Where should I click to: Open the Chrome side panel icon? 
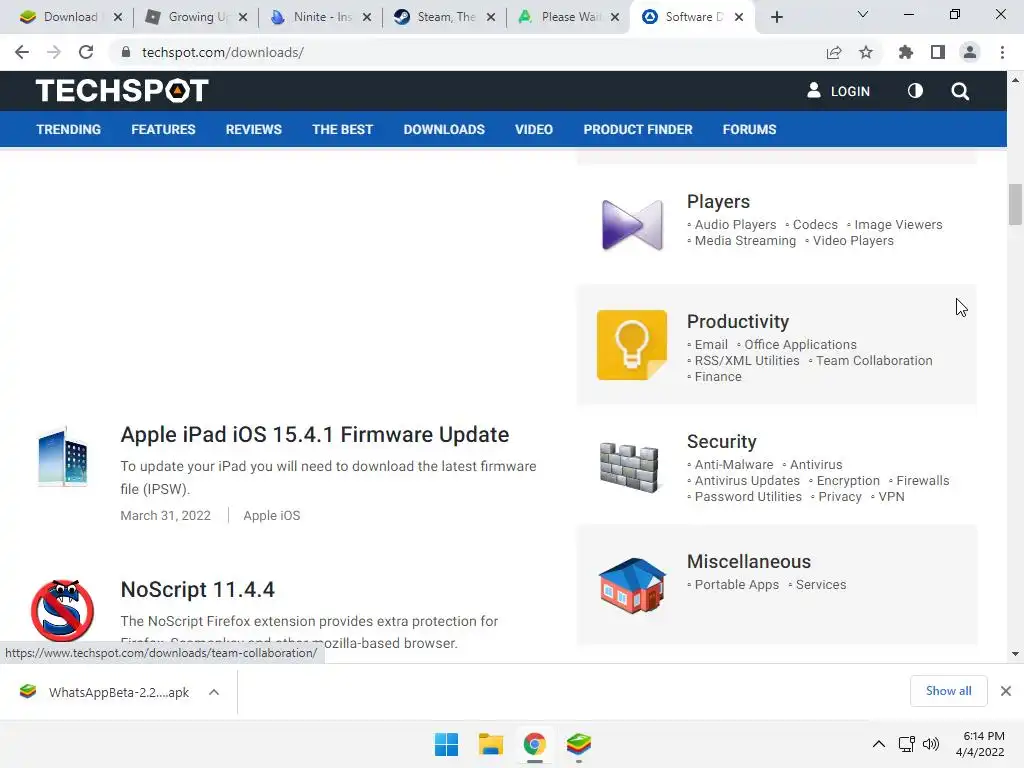pyautogui.click(x=938, y=52)
